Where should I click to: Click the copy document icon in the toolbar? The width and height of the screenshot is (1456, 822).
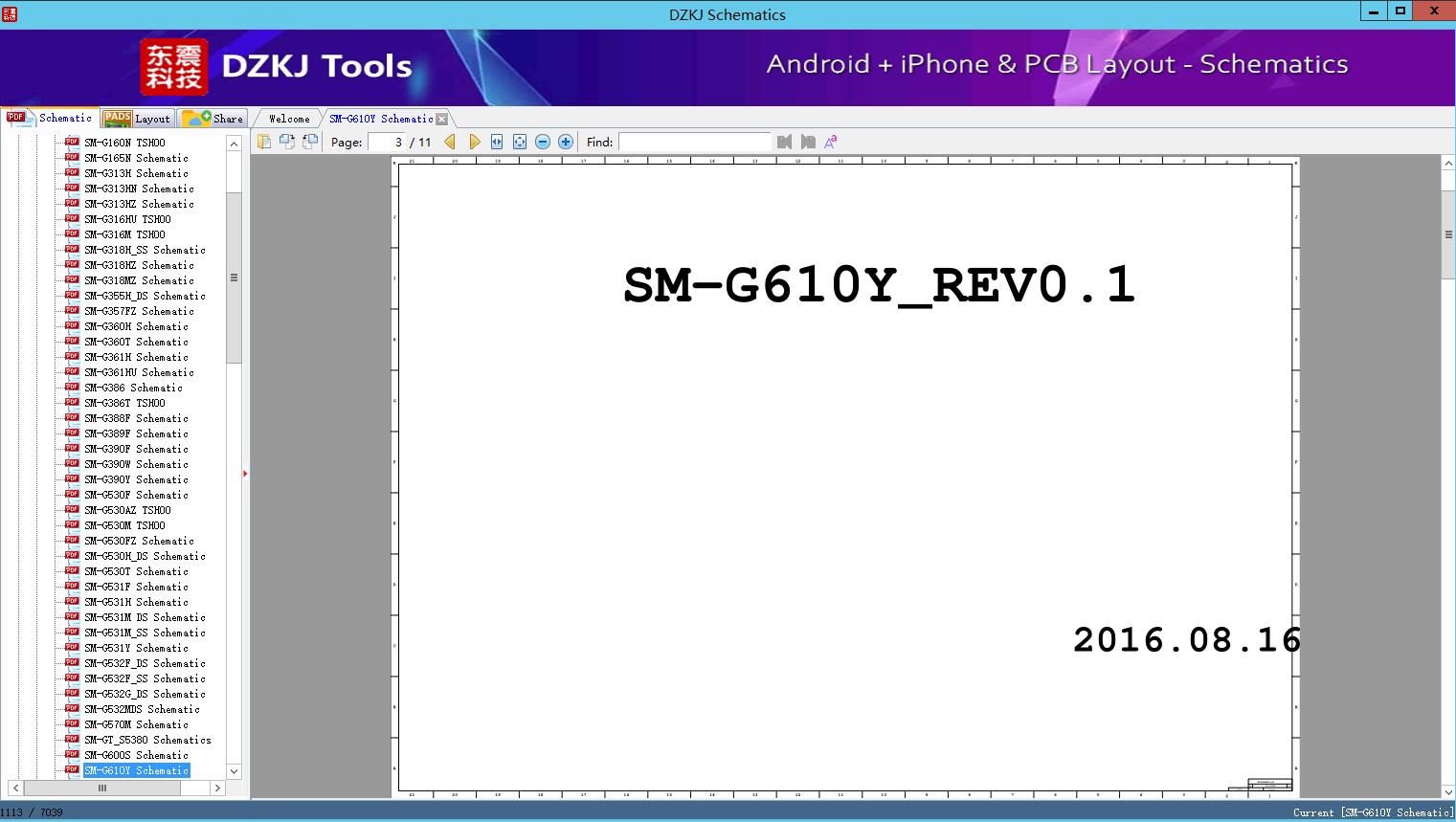pos(264,142)
